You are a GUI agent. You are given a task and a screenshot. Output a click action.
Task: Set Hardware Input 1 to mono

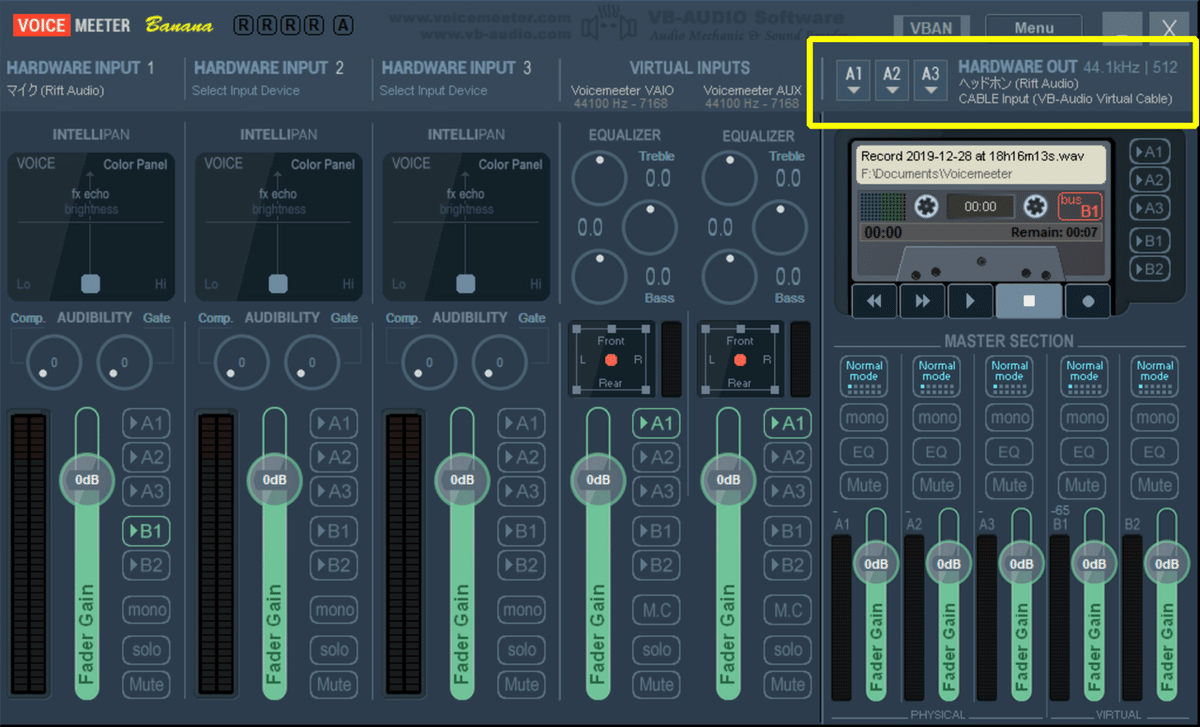(x=146, y=609)
